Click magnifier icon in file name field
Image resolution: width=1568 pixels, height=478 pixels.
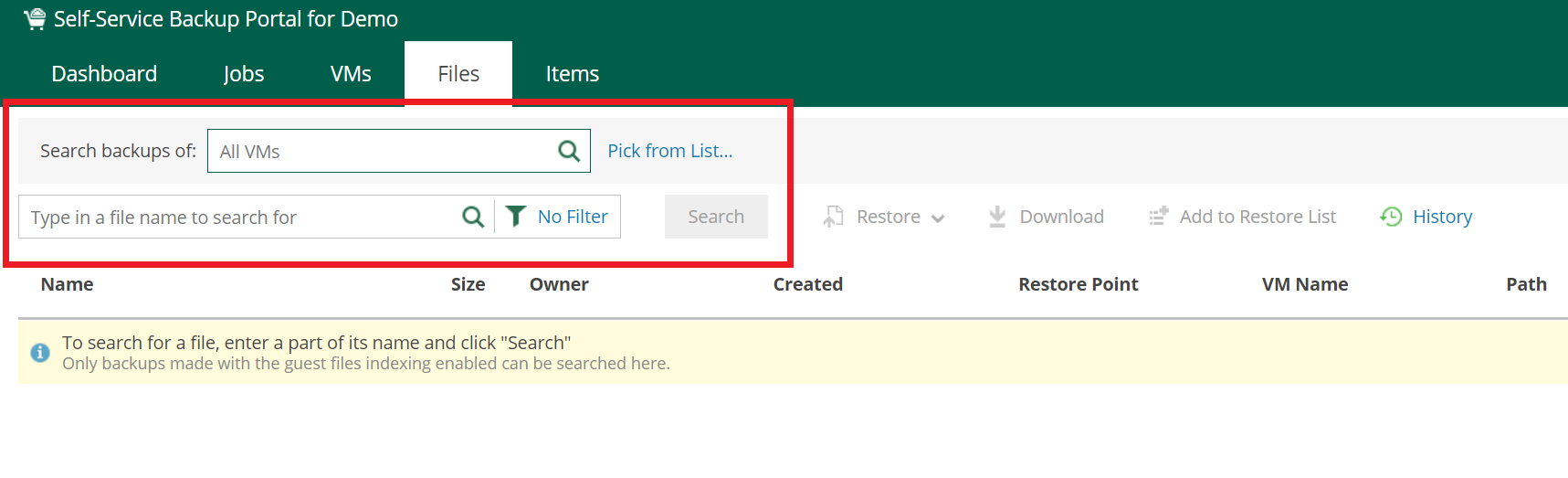click(x=472, y=217)
